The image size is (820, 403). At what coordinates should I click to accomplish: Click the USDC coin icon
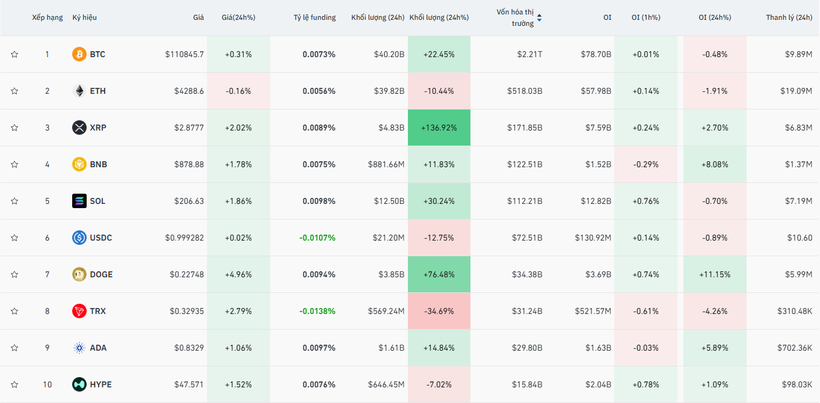pos(79,238)
